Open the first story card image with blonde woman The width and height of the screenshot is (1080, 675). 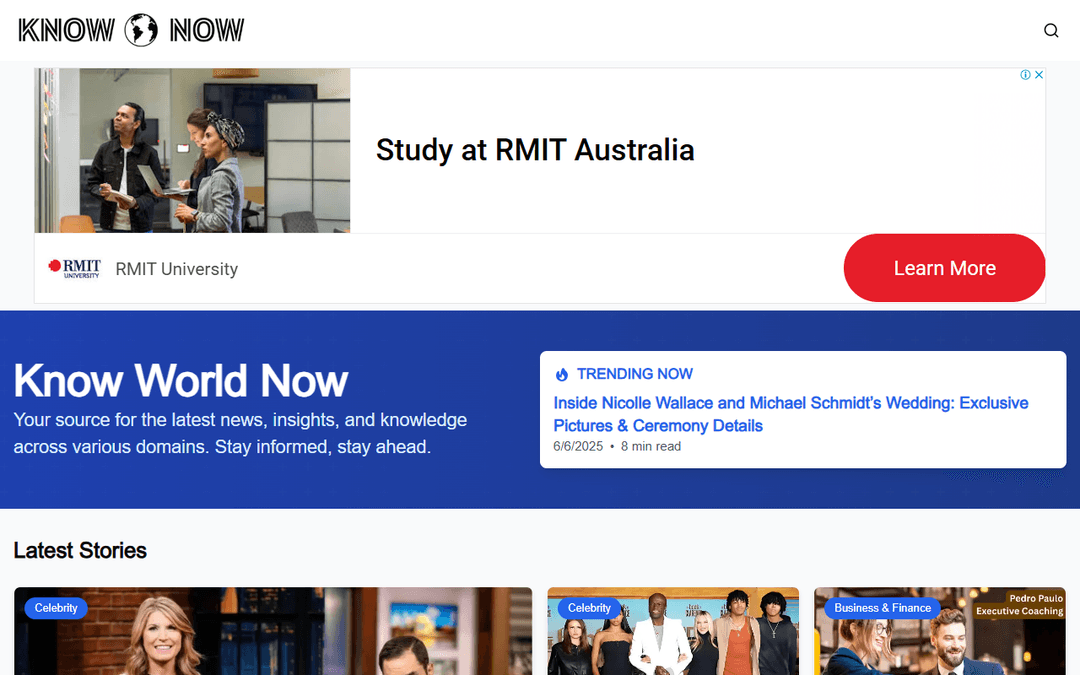click(273, 632)
